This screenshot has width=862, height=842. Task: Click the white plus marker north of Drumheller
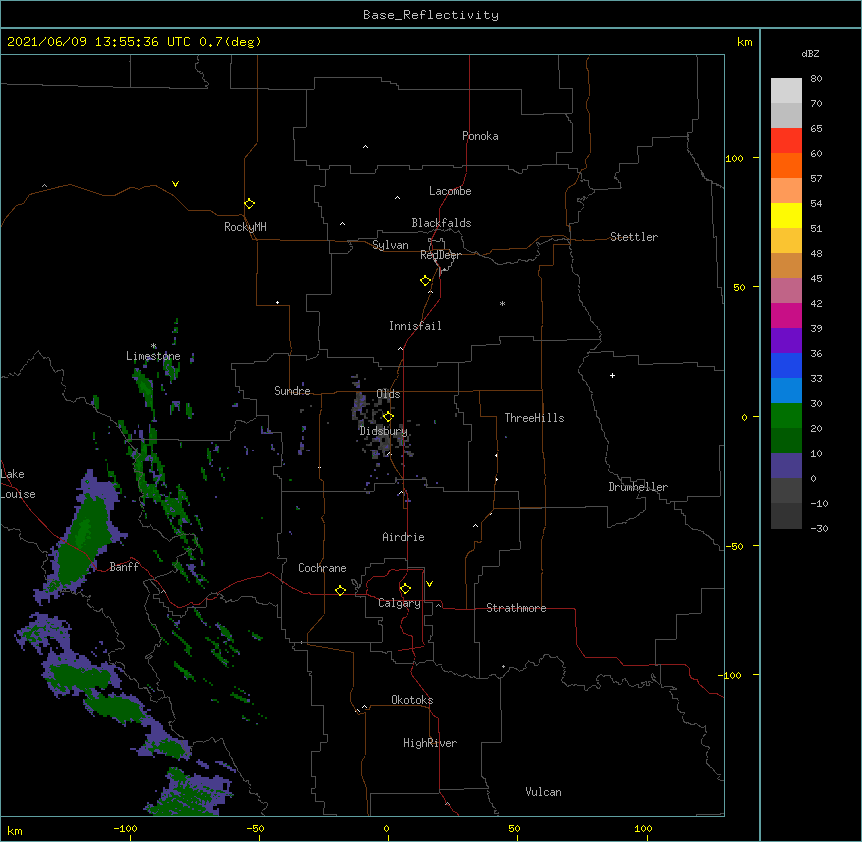tap(612, 375)
